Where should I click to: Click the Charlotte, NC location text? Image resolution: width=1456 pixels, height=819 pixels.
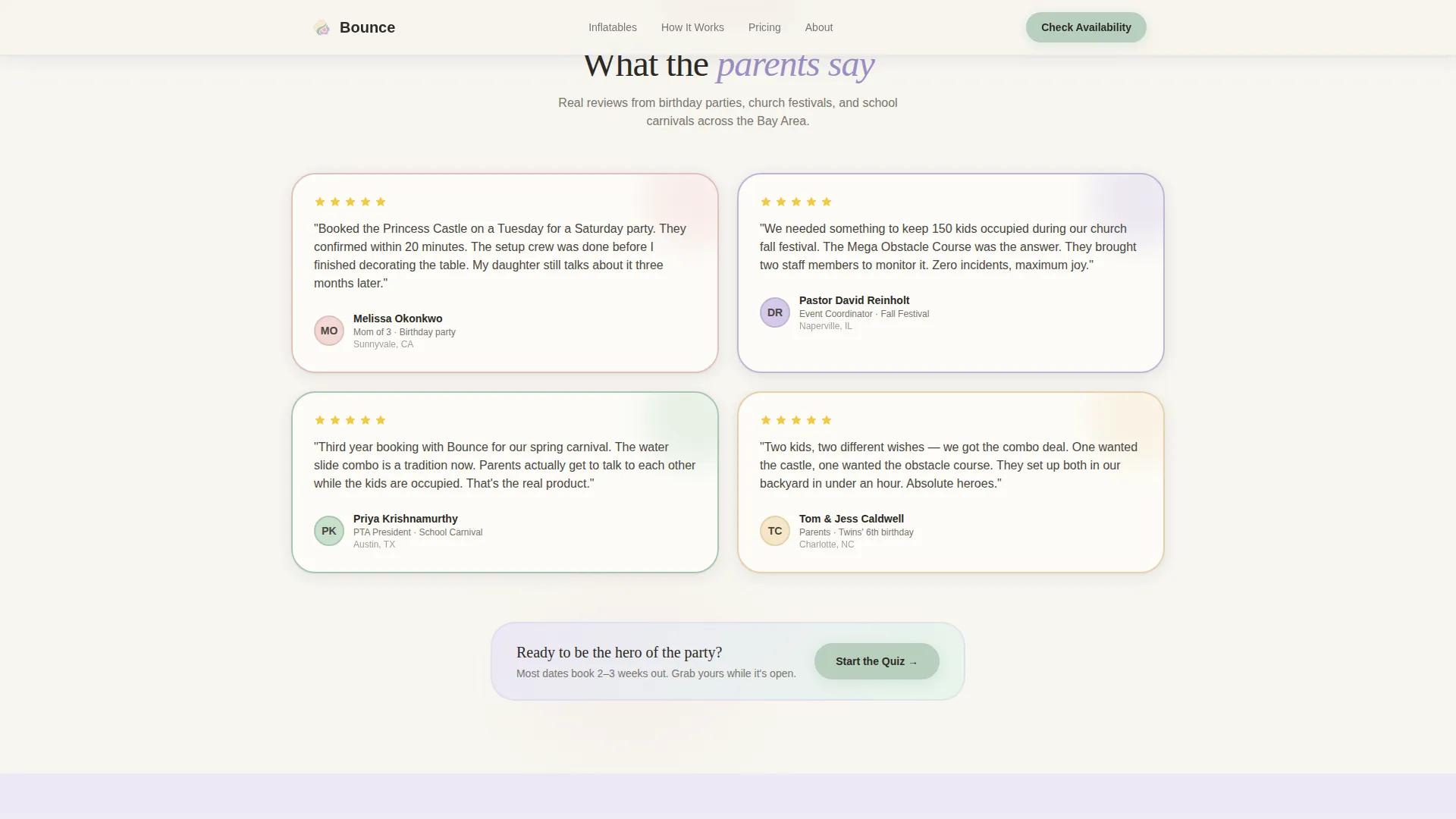pyautogui.click(x=826, y=544)
